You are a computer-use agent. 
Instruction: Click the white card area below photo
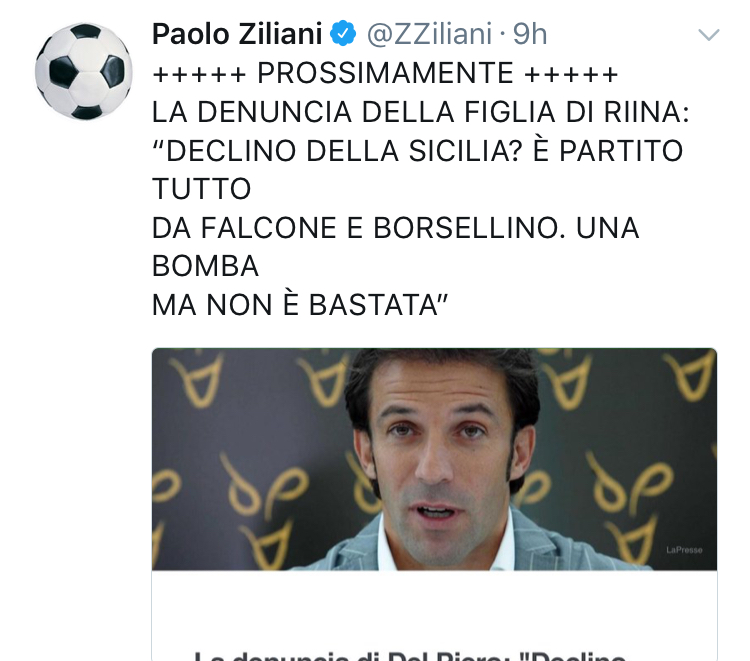point(434,607)
